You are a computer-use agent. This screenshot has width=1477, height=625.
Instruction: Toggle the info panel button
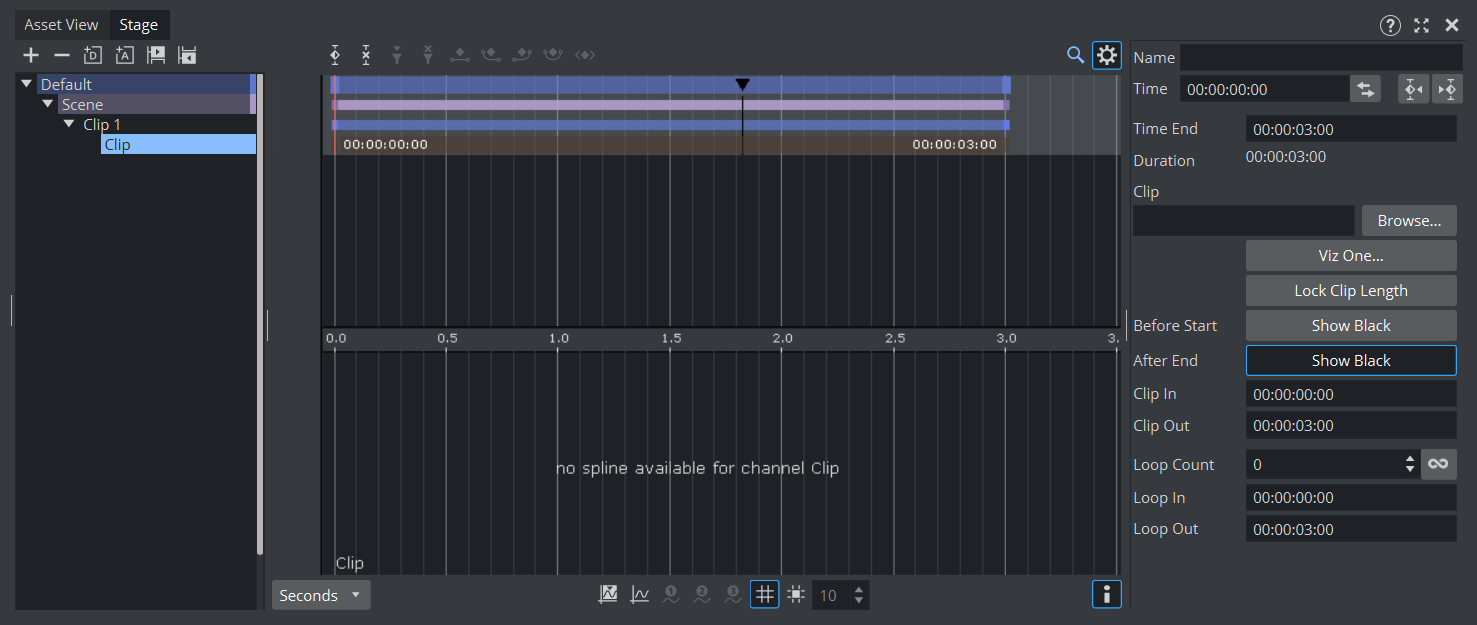[1106, 595]
